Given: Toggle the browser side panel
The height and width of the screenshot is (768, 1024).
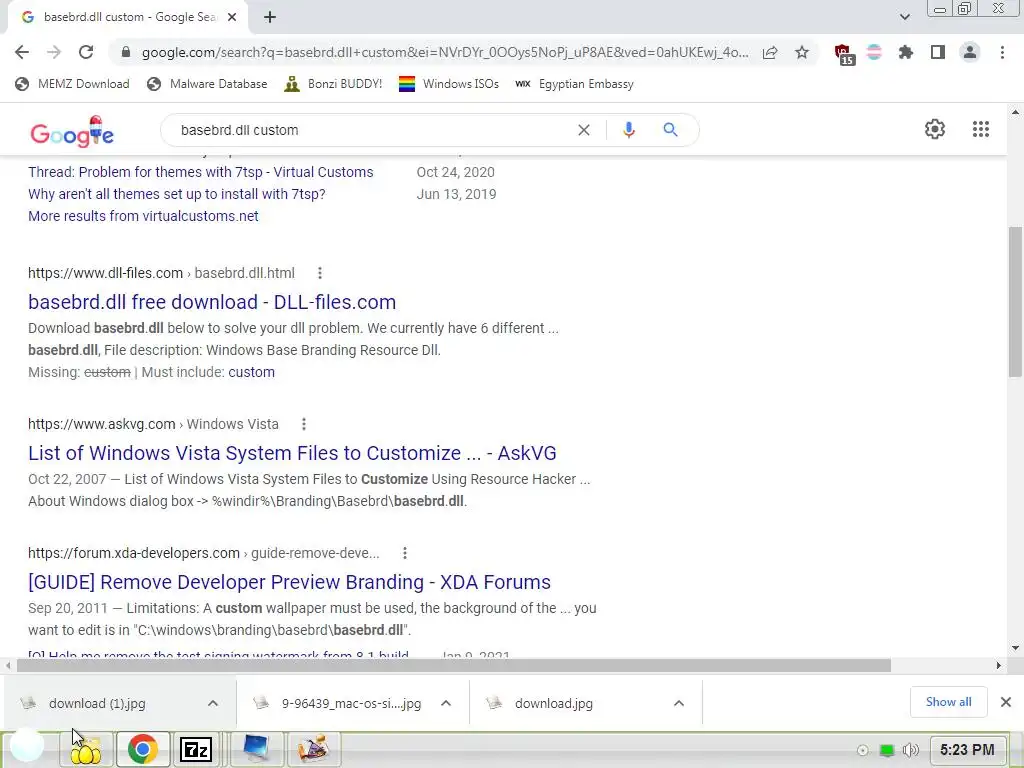Looking at the screenshot, I should pyautogui.click(x=938, y=52).
